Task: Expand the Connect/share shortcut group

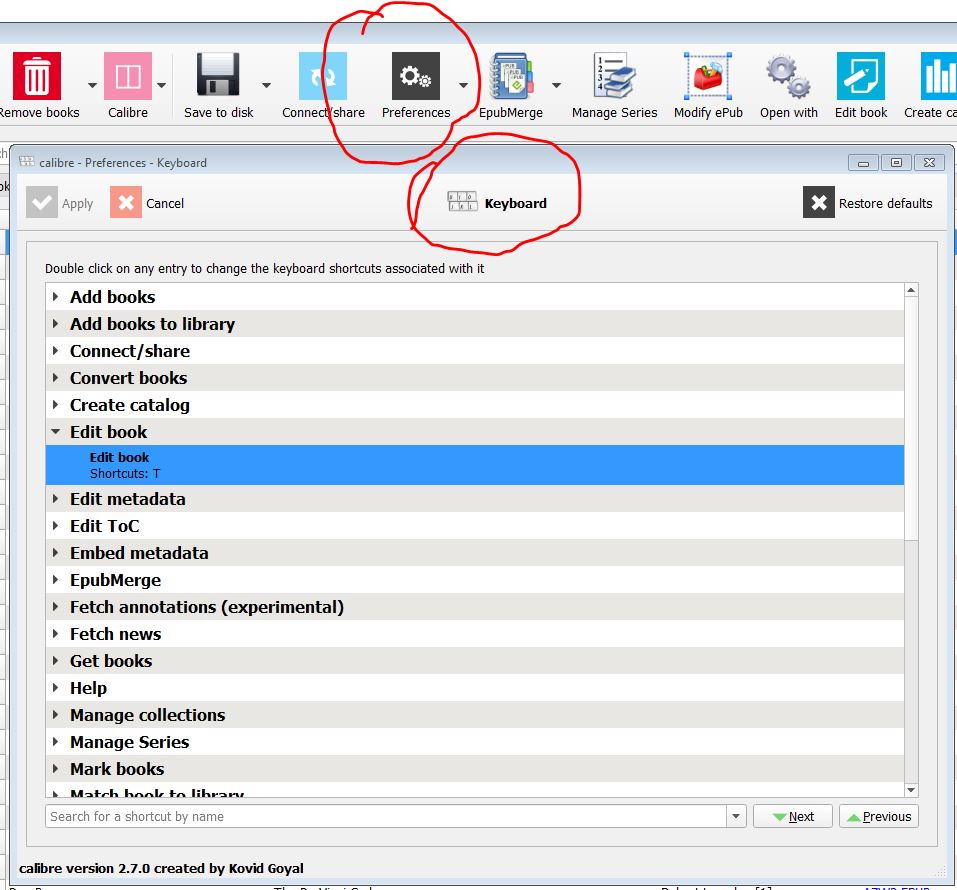Action: [56, 350]
